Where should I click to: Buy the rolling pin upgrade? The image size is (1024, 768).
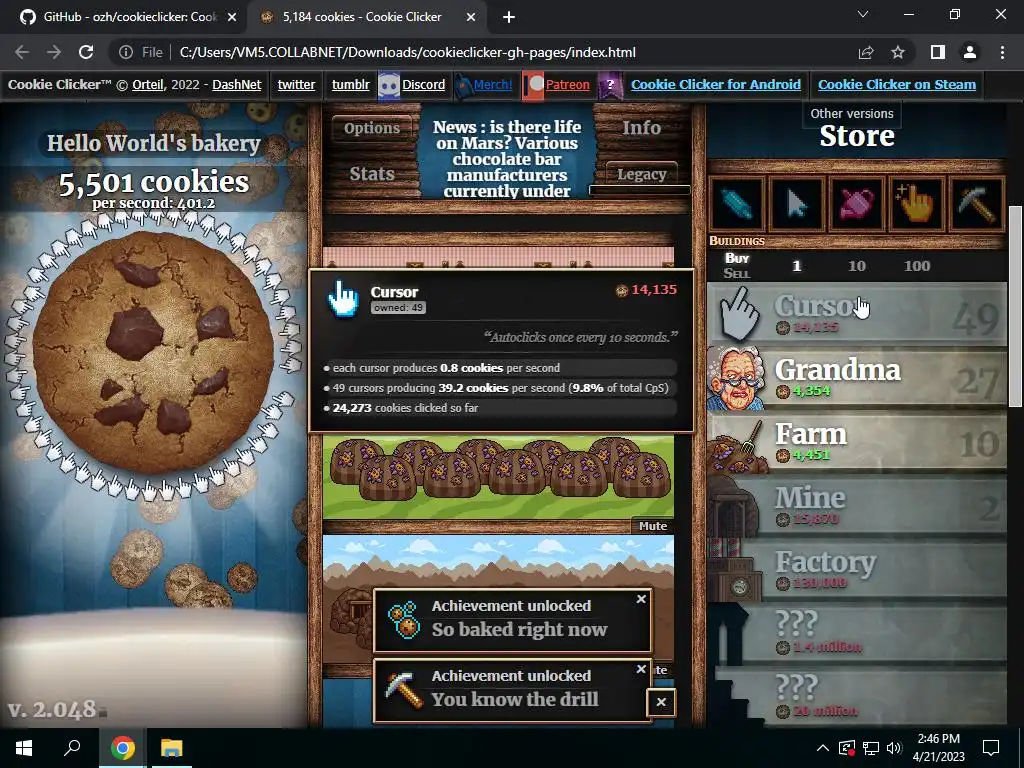click(x=736, y=205)
